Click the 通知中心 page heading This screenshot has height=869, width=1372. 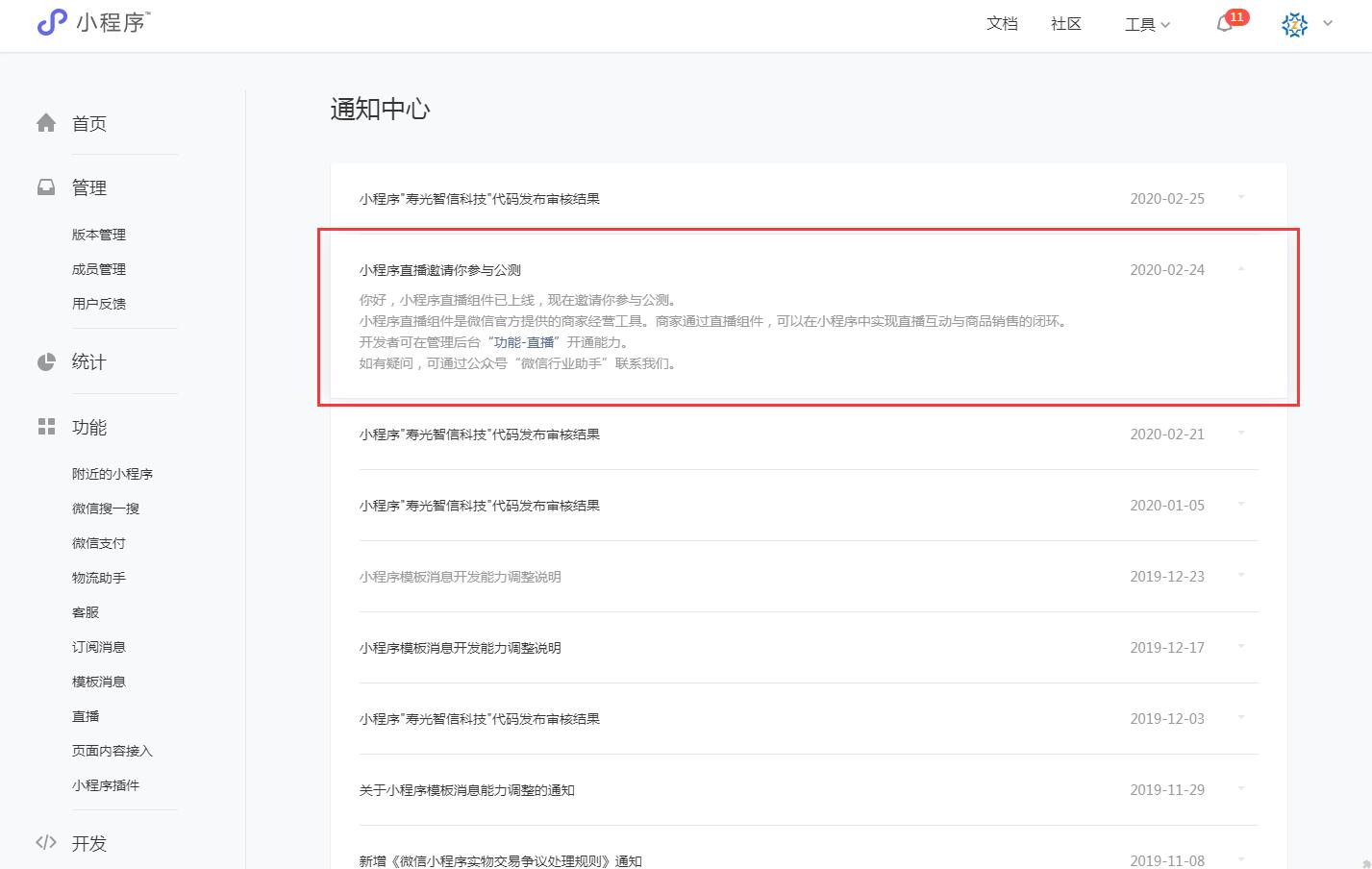(381, 109)
